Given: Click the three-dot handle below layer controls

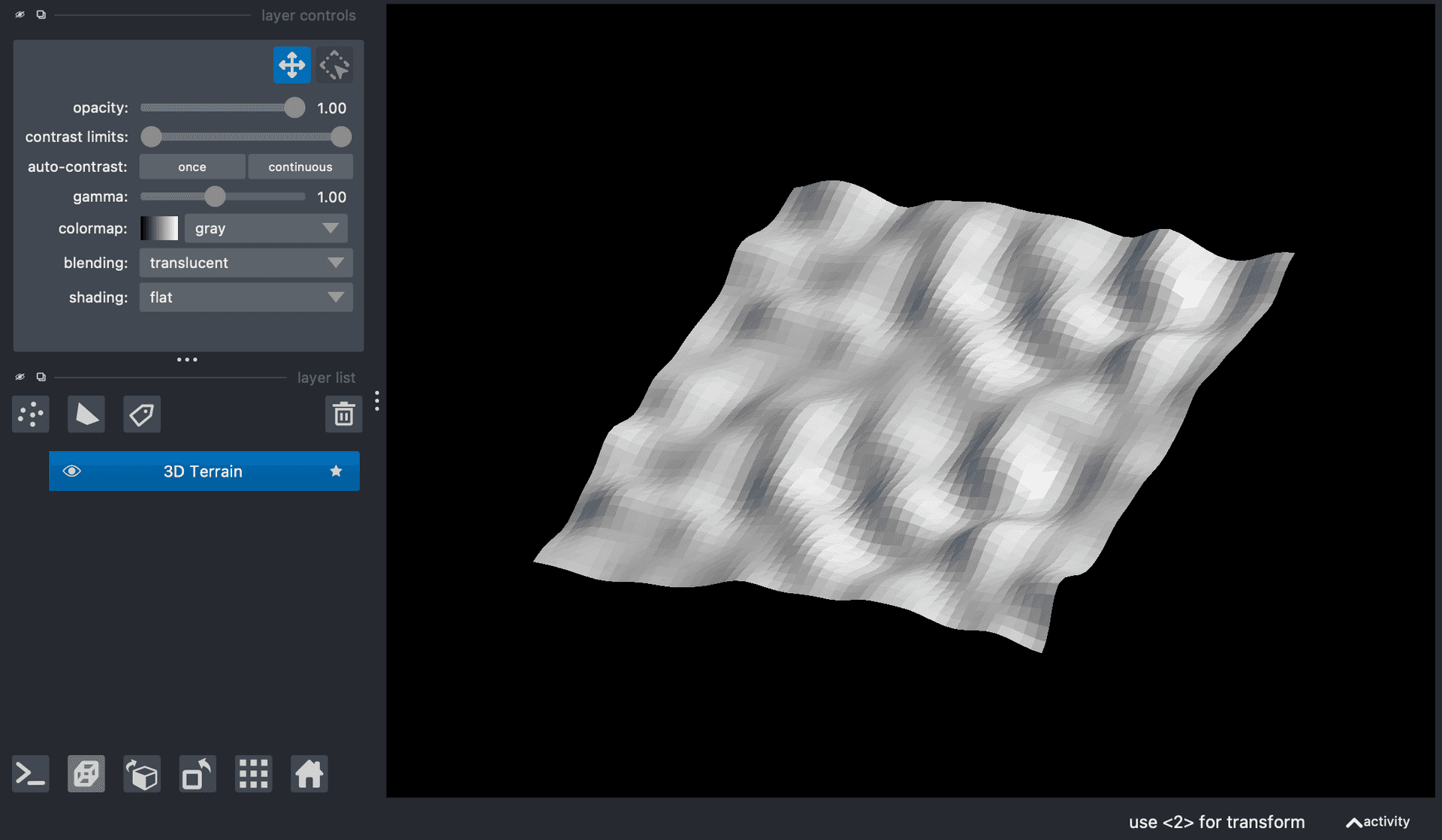Looking at the screenshot, I should pos(187,360).
